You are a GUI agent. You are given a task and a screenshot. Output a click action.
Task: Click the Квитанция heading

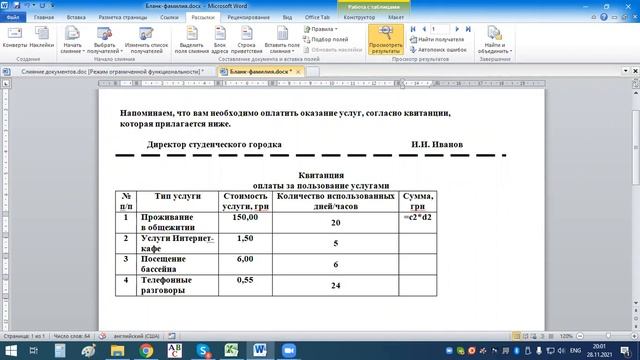pyautogui.click(x=321, y=175)
